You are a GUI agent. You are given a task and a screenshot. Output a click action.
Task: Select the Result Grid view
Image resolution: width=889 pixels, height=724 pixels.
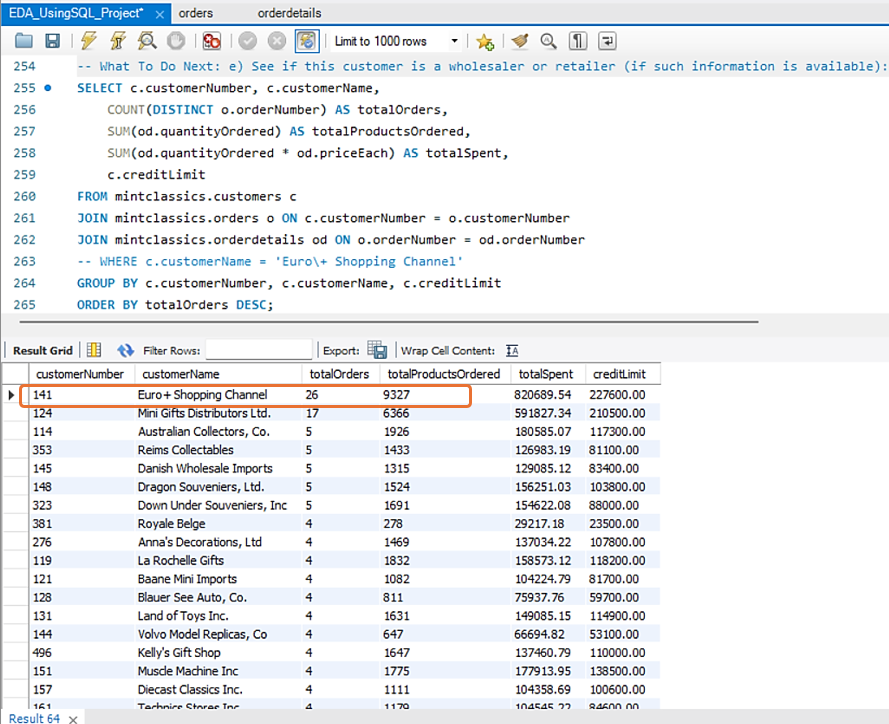[43, 350]
